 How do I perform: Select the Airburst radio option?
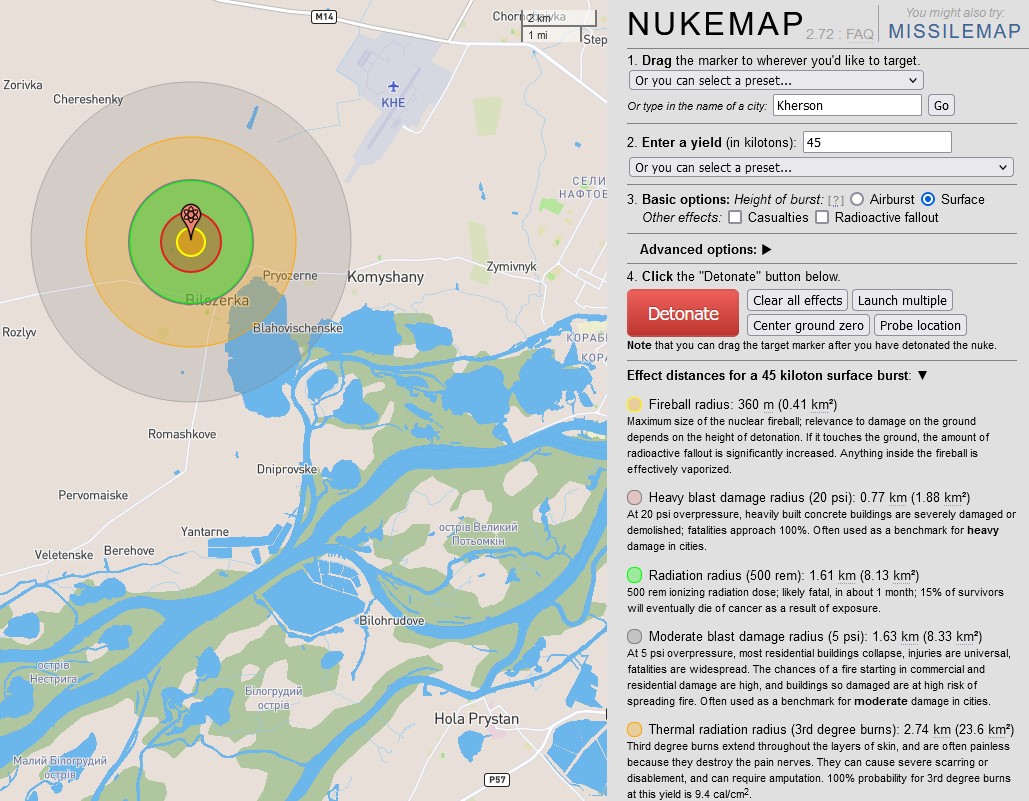[x=857, y=199]
